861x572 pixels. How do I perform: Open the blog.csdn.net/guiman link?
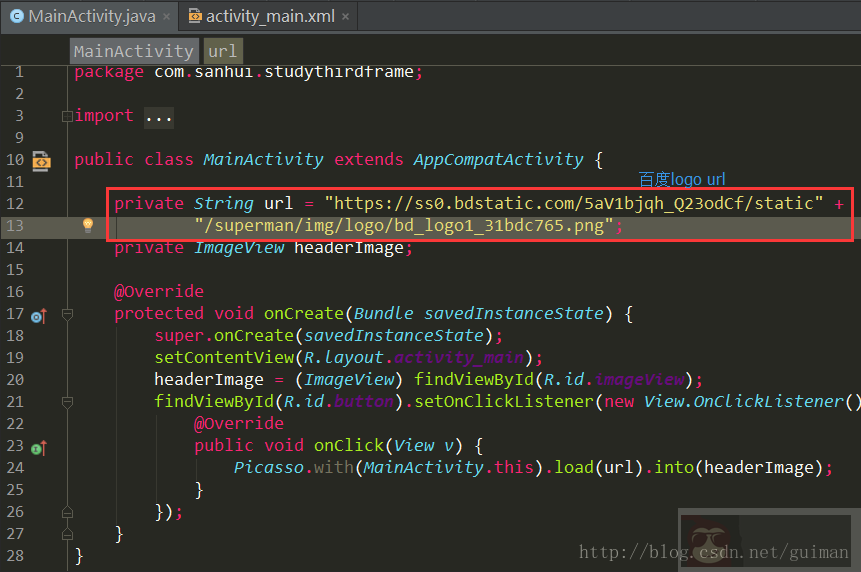tap(713, 553)
